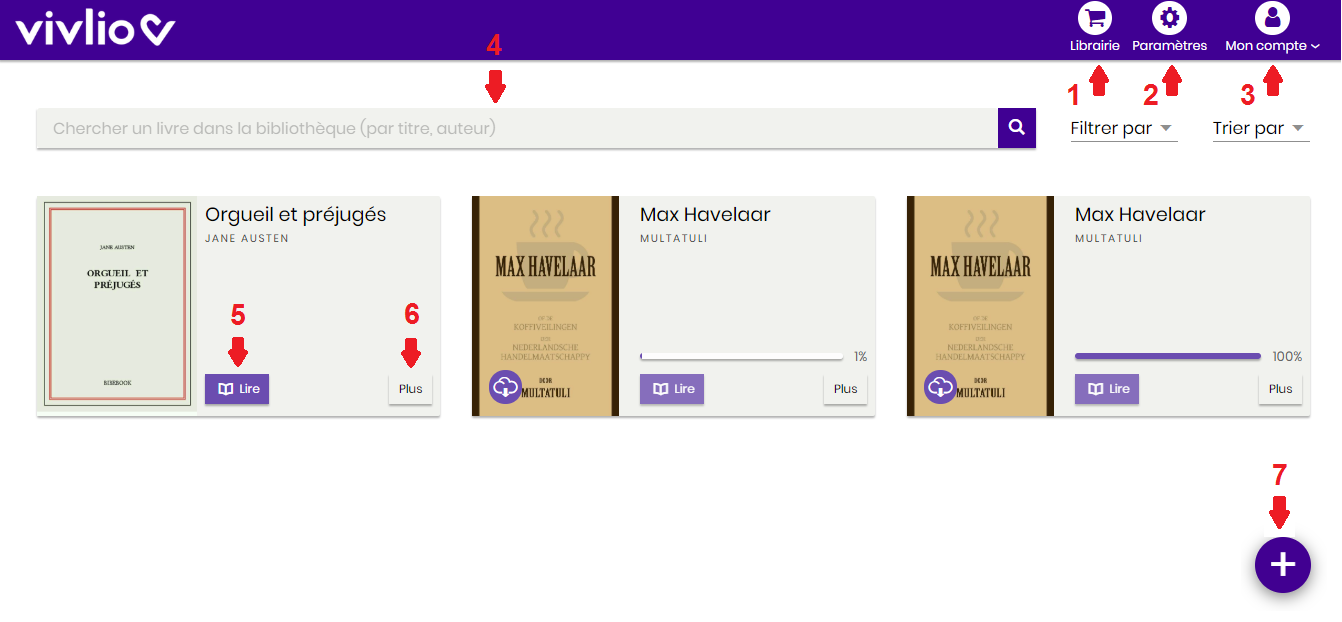Click the 1% progress percentage text

[860, 357]
